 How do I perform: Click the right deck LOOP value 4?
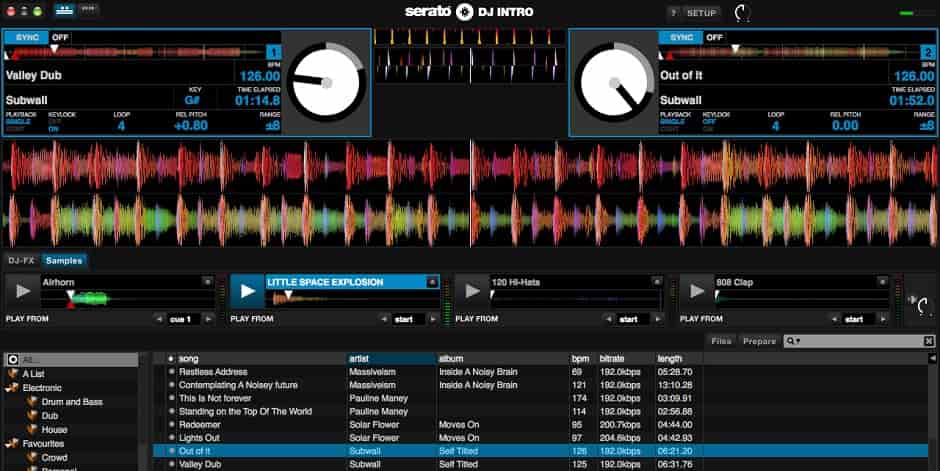[776, 126]
